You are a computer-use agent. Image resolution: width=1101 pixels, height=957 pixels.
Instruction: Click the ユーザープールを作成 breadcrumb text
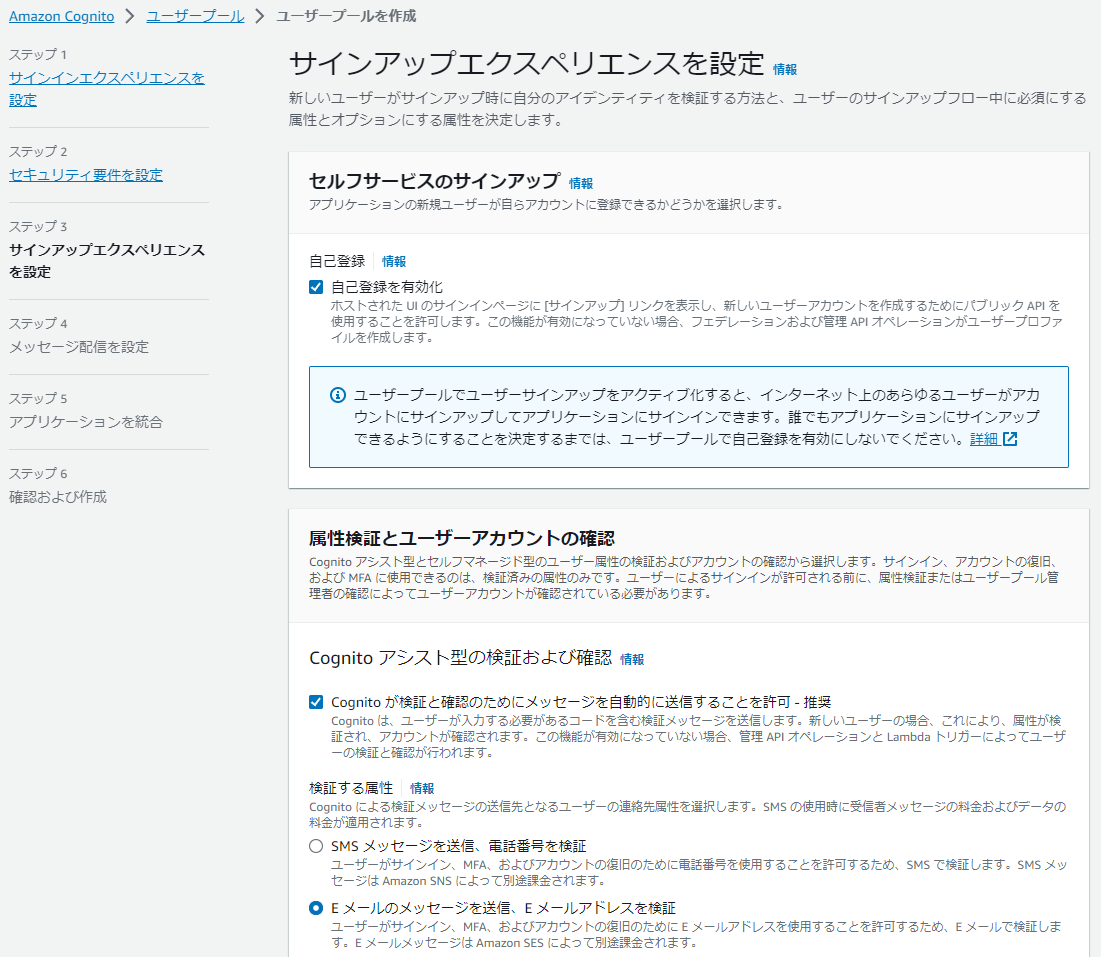click(346, 16)
